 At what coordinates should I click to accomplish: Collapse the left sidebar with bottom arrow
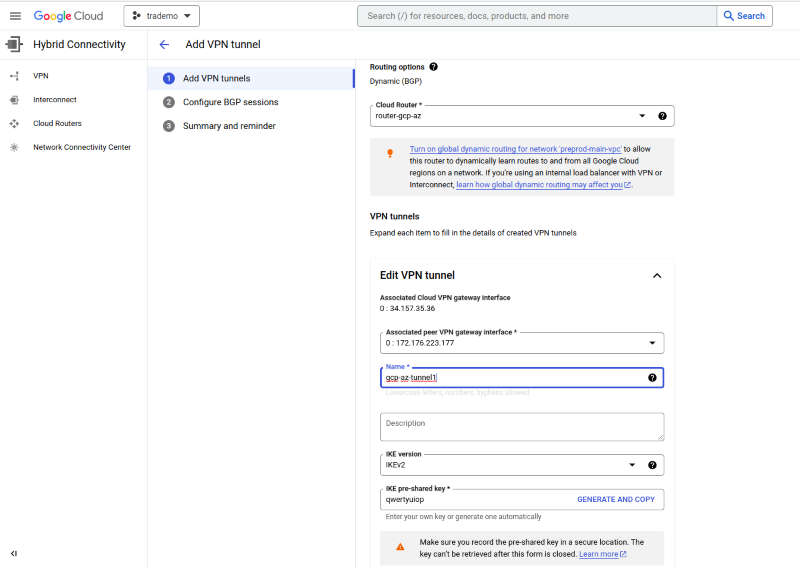[x=14, y=553]
